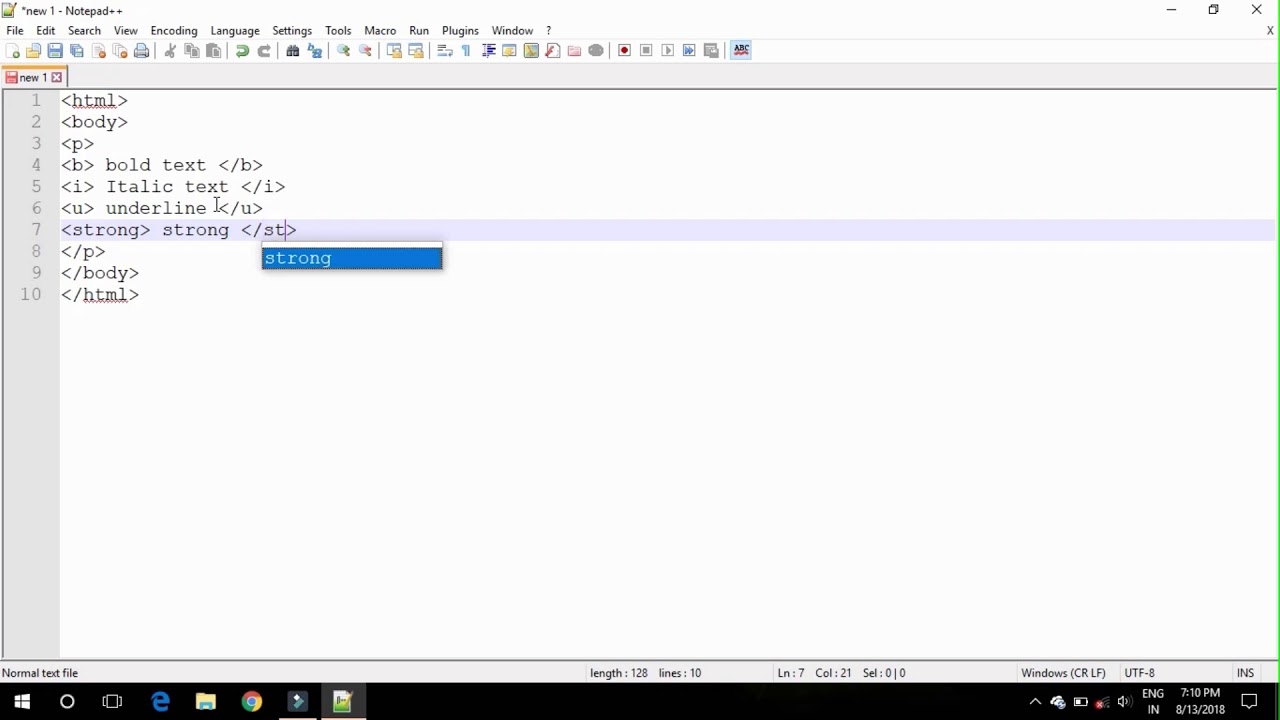This screenshot has height=720, width=1280.
Task: Toggle the ABC spell-check icon
Action: click(741, 50)
